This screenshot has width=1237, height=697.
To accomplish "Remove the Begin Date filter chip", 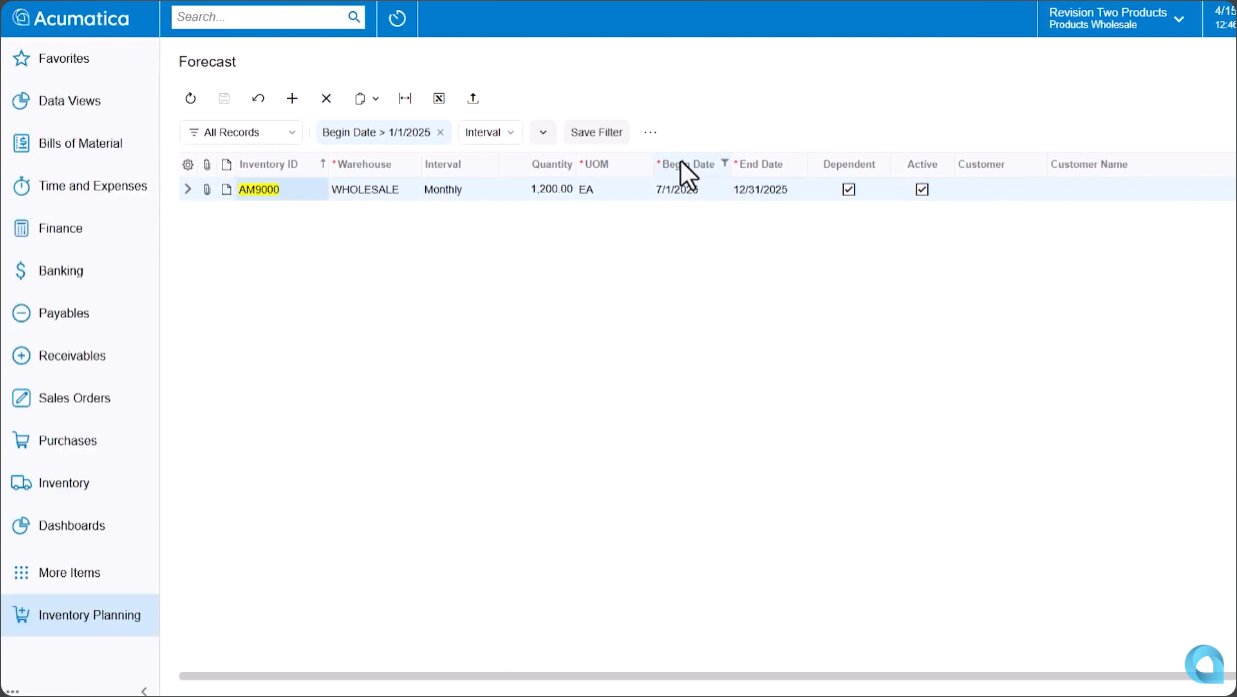I will [x=440, y=132].
